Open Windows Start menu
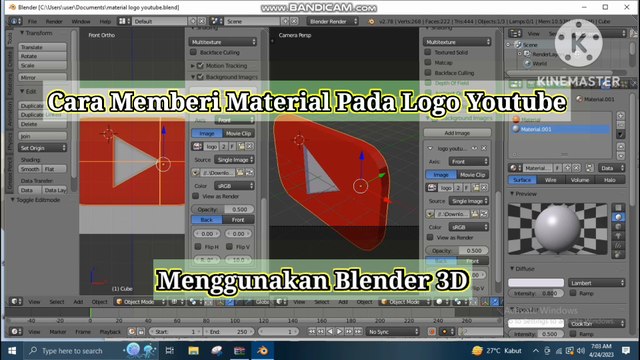This screenshot has width=640, height=360. click(x=12, y=351)
